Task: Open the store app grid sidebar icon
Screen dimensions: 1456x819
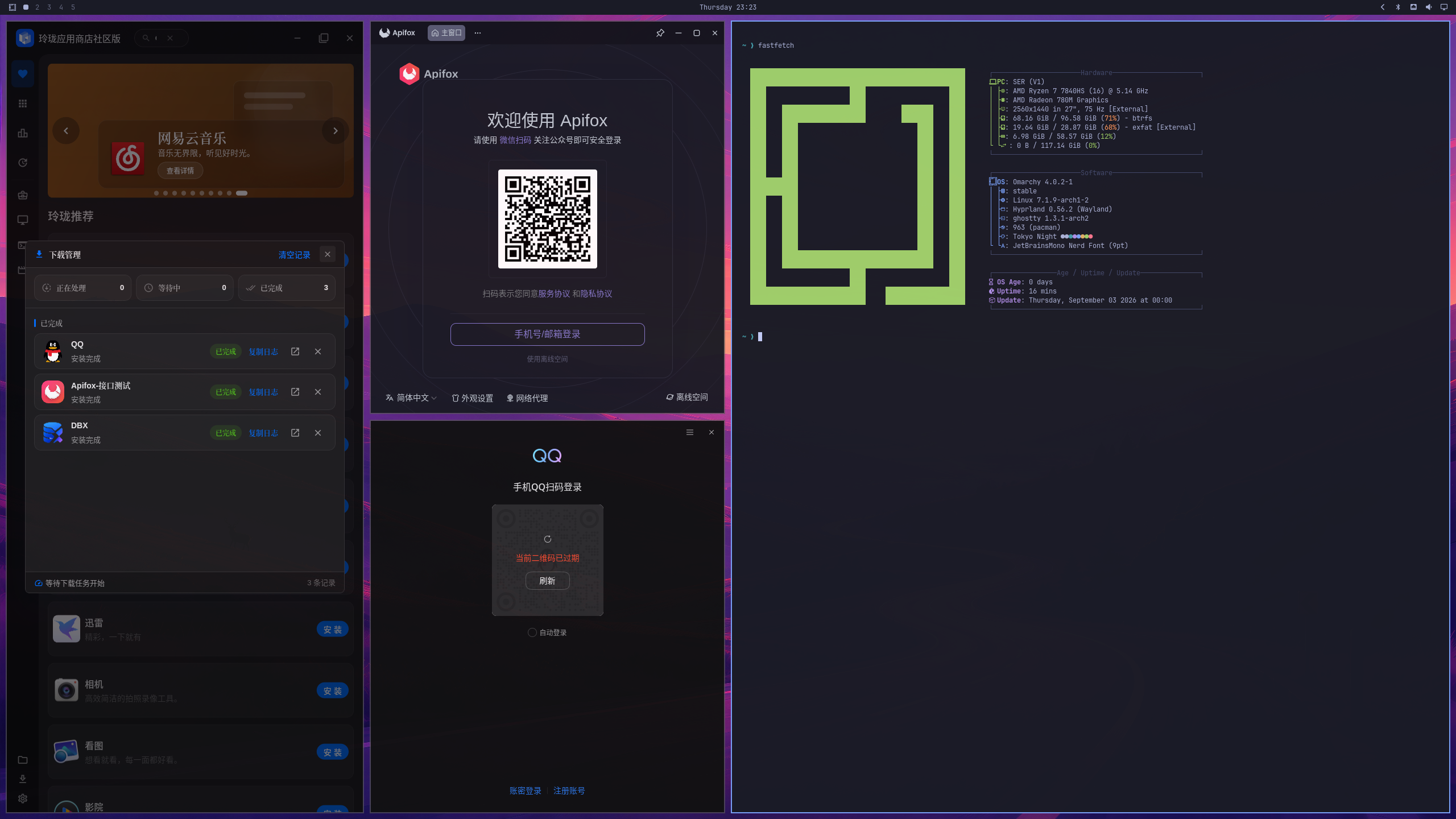Action: [23, 104]
